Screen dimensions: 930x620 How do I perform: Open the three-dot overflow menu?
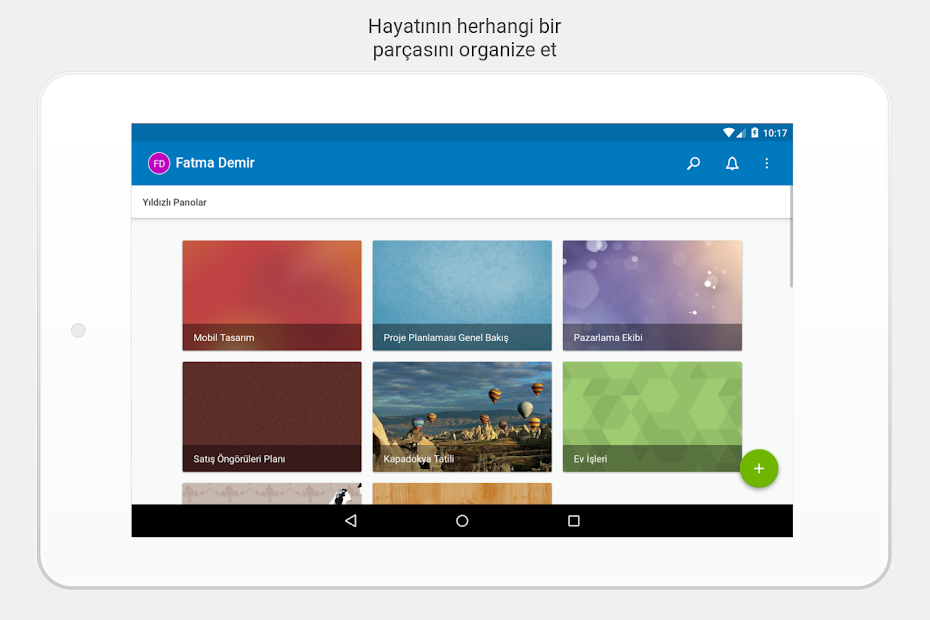pos(766,163)
